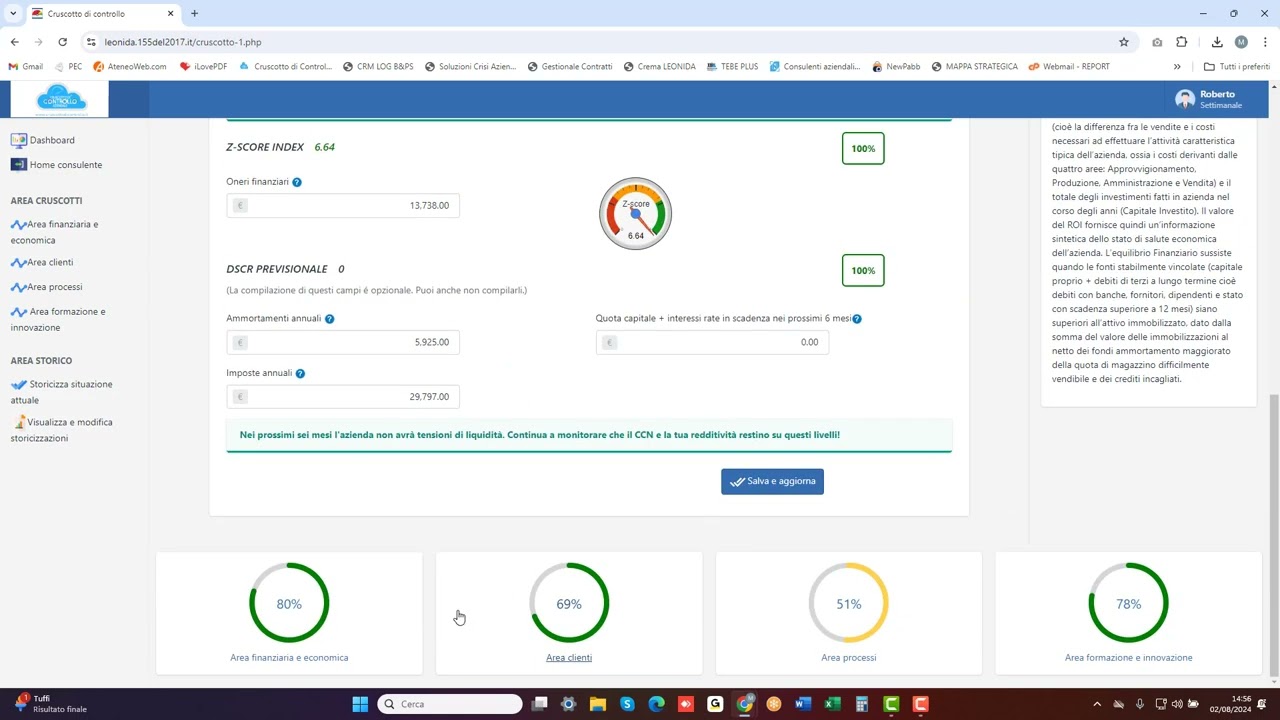The width and height of the screenshot is (1280, 720).
Task: Click the help icon beside Imposte annuali
Action: point(300,373)
